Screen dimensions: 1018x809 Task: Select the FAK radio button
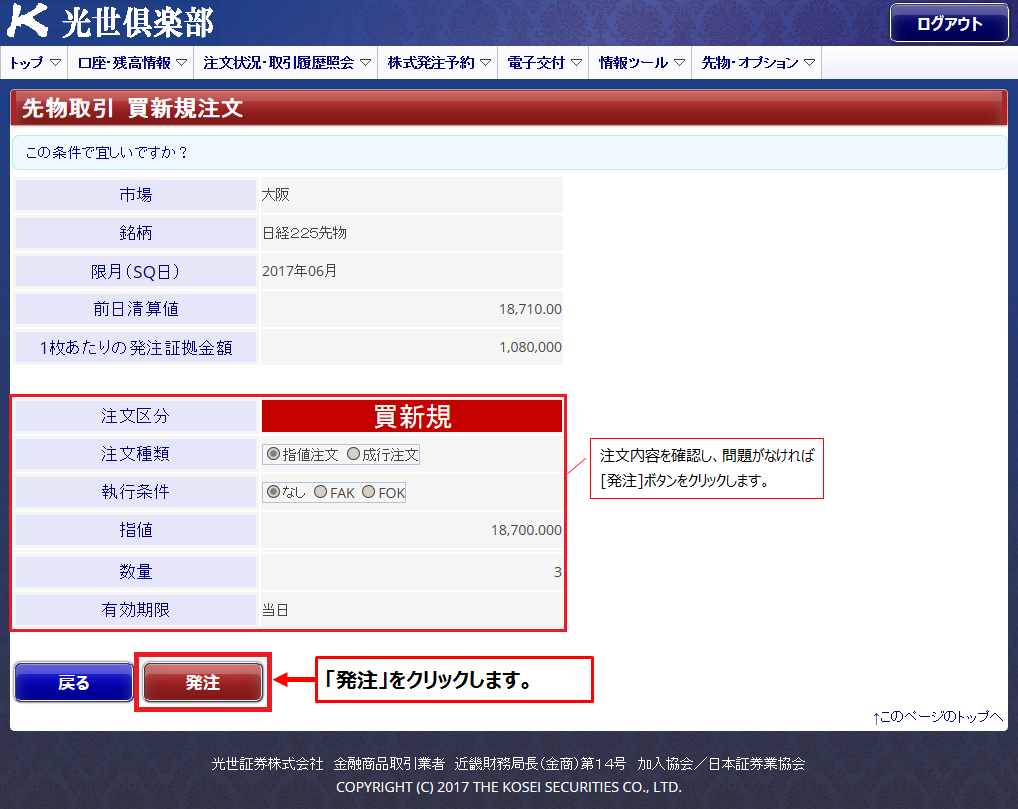click(x=320, y=492)
